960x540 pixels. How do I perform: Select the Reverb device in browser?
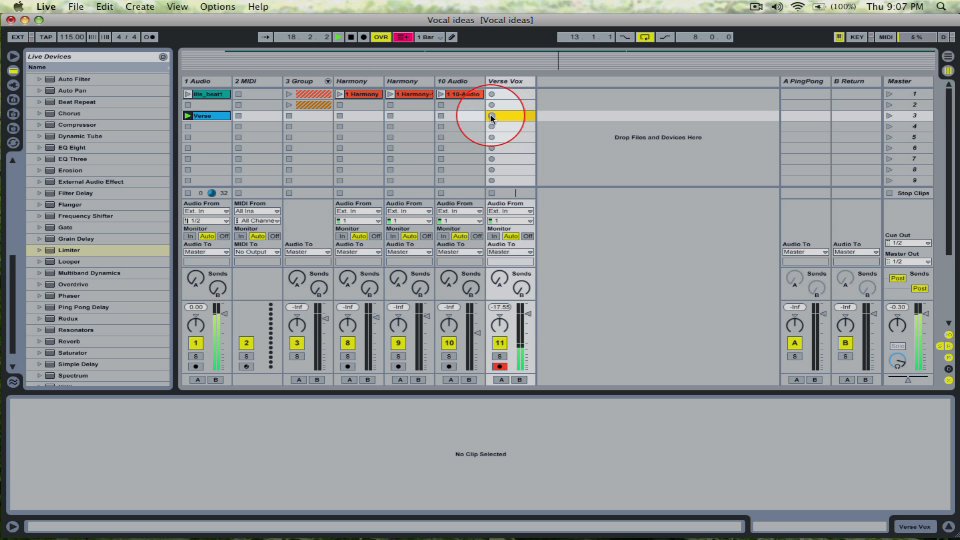point(69,341)
